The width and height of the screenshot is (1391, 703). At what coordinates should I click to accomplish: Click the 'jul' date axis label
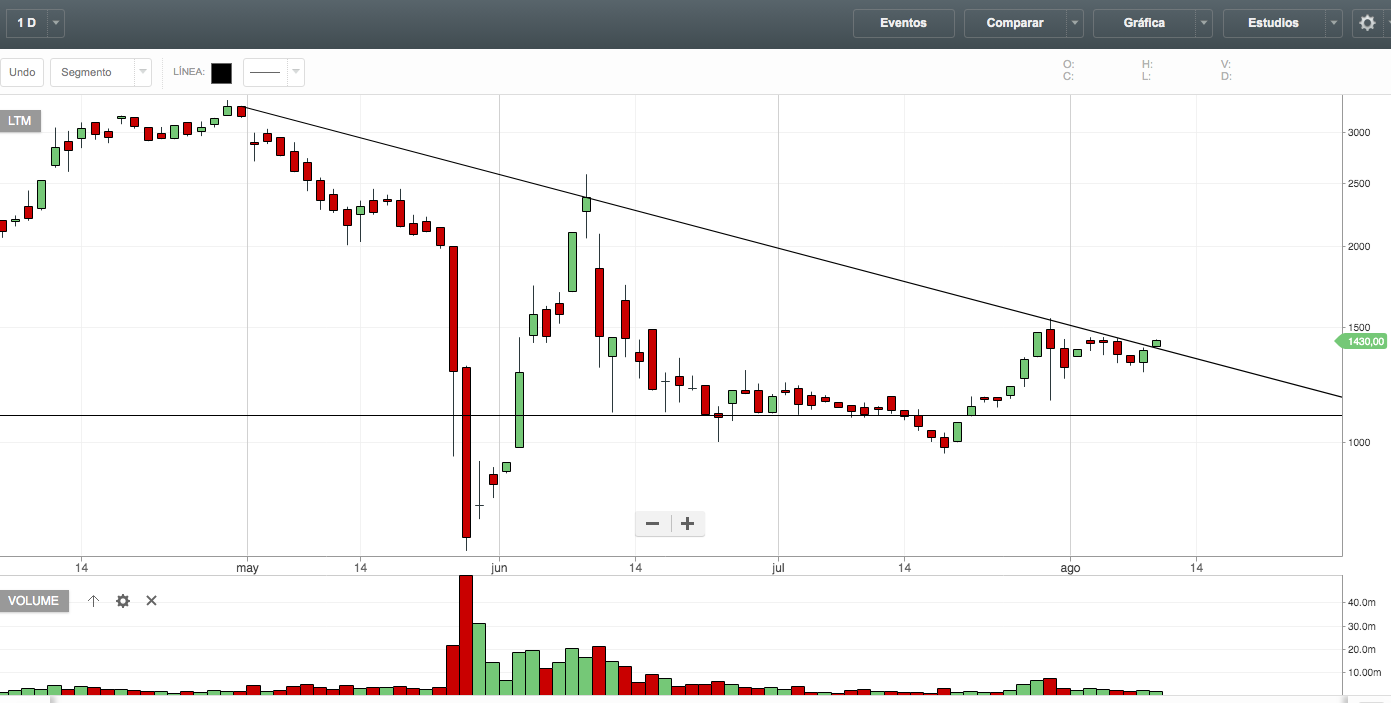778,568
